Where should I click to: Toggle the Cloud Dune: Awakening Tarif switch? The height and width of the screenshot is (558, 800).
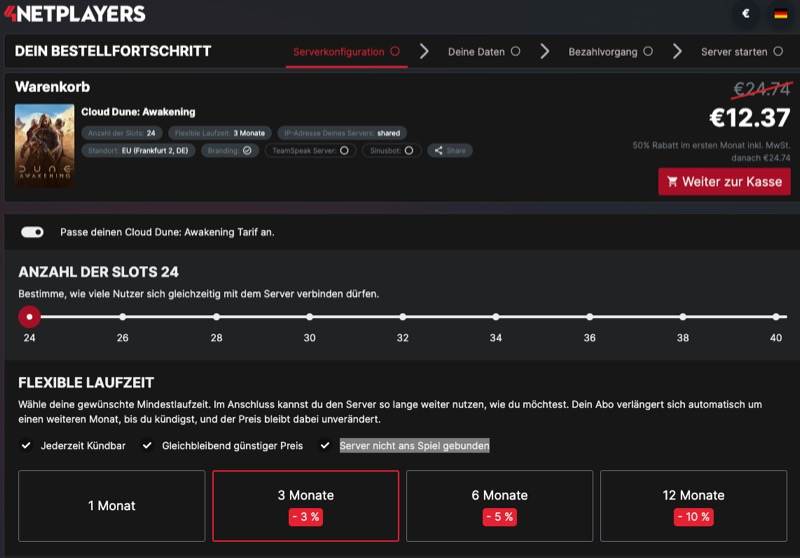[32, 232]
